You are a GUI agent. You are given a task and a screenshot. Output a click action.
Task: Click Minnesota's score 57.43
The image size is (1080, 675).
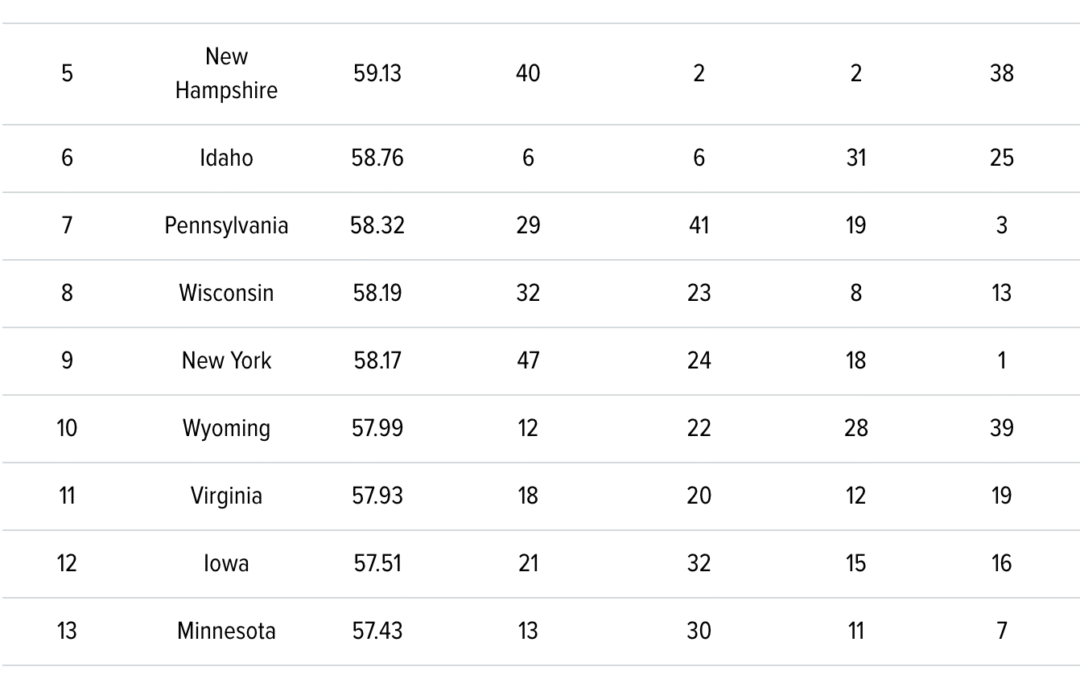377,631
